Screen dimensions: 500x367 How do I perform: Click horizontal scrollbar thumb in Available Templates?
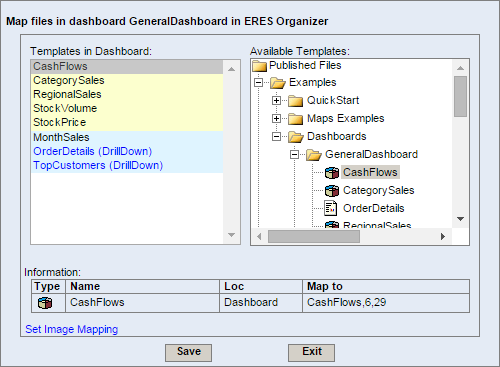[314, 236]
